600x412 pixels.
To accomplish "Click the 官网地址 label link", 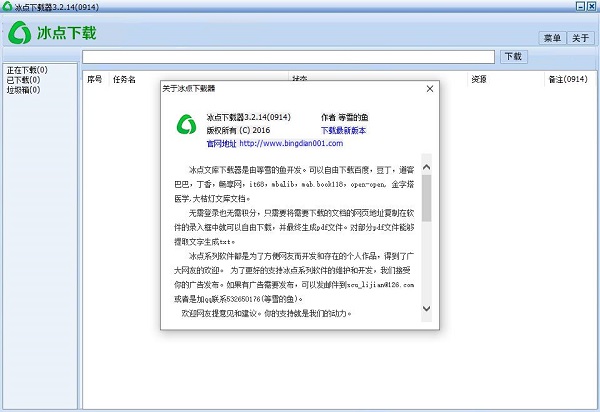I will [x=221, y=143].
